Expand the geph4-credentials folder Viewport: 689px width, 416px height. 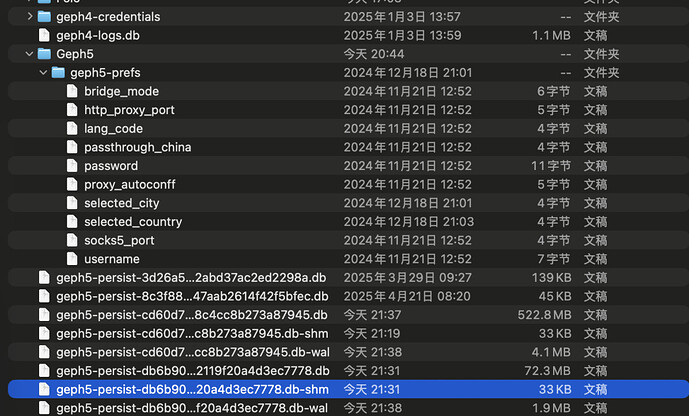click(x=29, y=17)
